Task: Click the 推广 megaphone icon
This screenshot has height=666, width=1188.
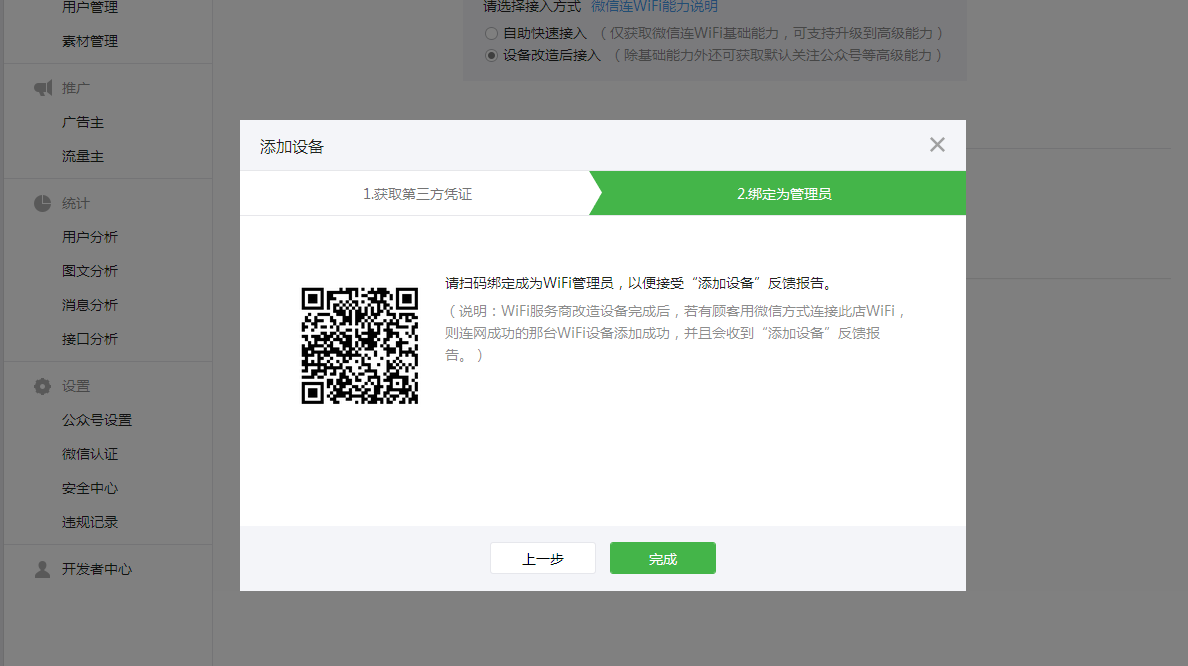Action: click(x=43, y=89)
